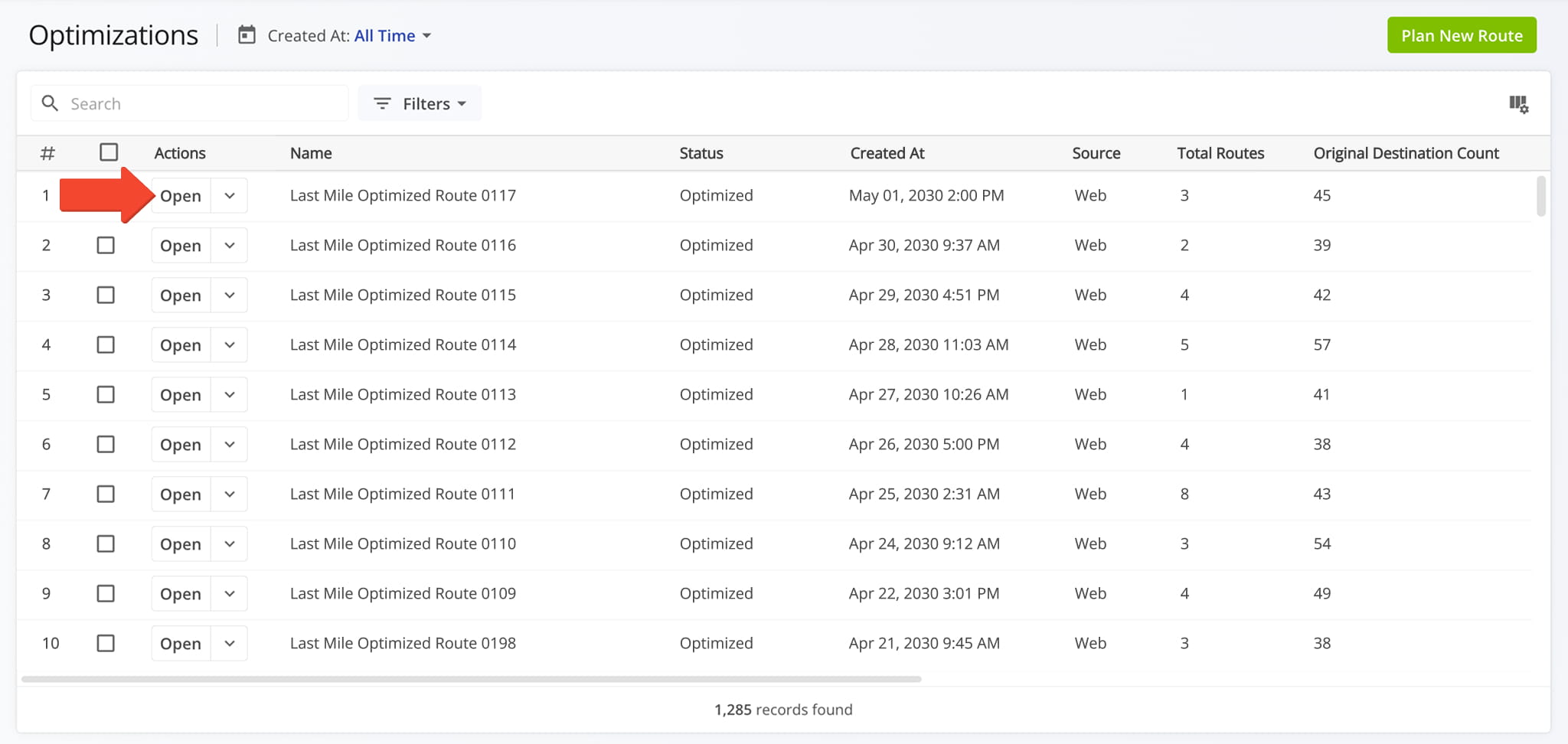The image size is (1568, 744).
Task: Select checkbox for Route 0114 row
Action: [106, 344]
